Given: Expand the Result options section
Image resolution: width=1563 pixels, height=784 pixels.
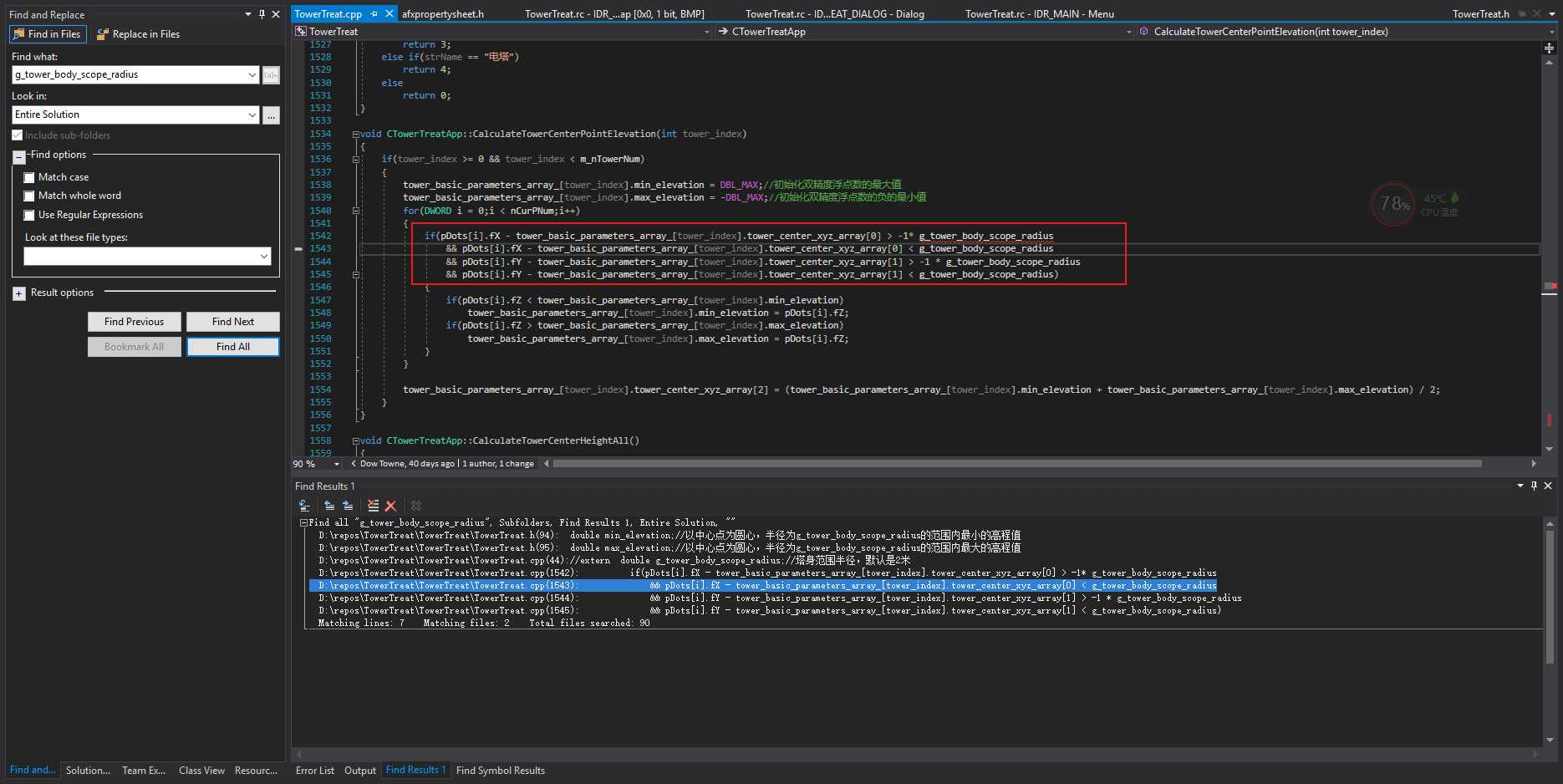Looking at the screenshot, I should (x=19, y=293).
